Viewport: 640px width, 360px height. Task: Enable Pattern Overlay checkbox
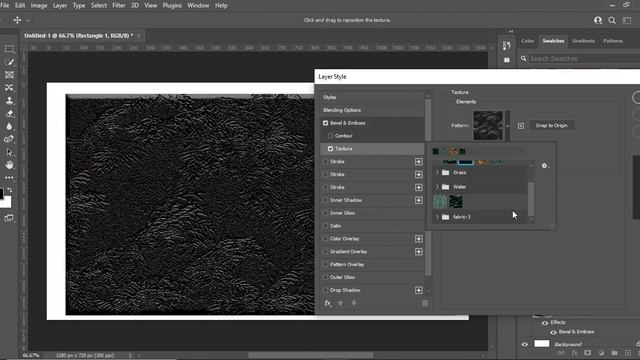click(325, 264)
